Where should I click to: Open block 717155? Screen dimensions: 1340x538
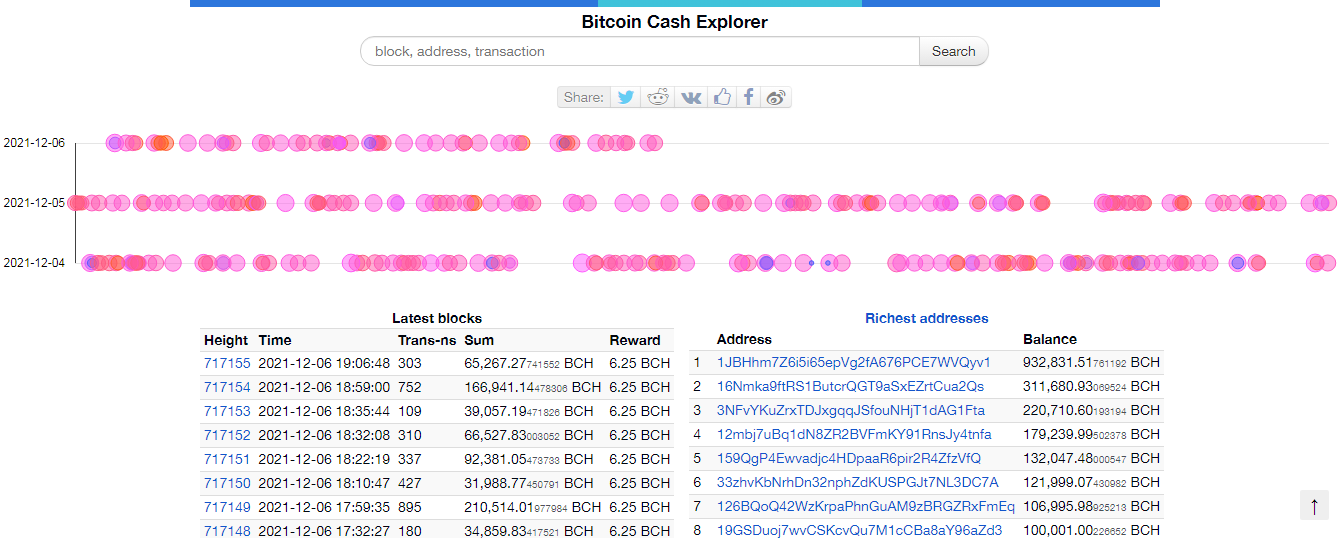pyautogui.click(x=227, y=363)
